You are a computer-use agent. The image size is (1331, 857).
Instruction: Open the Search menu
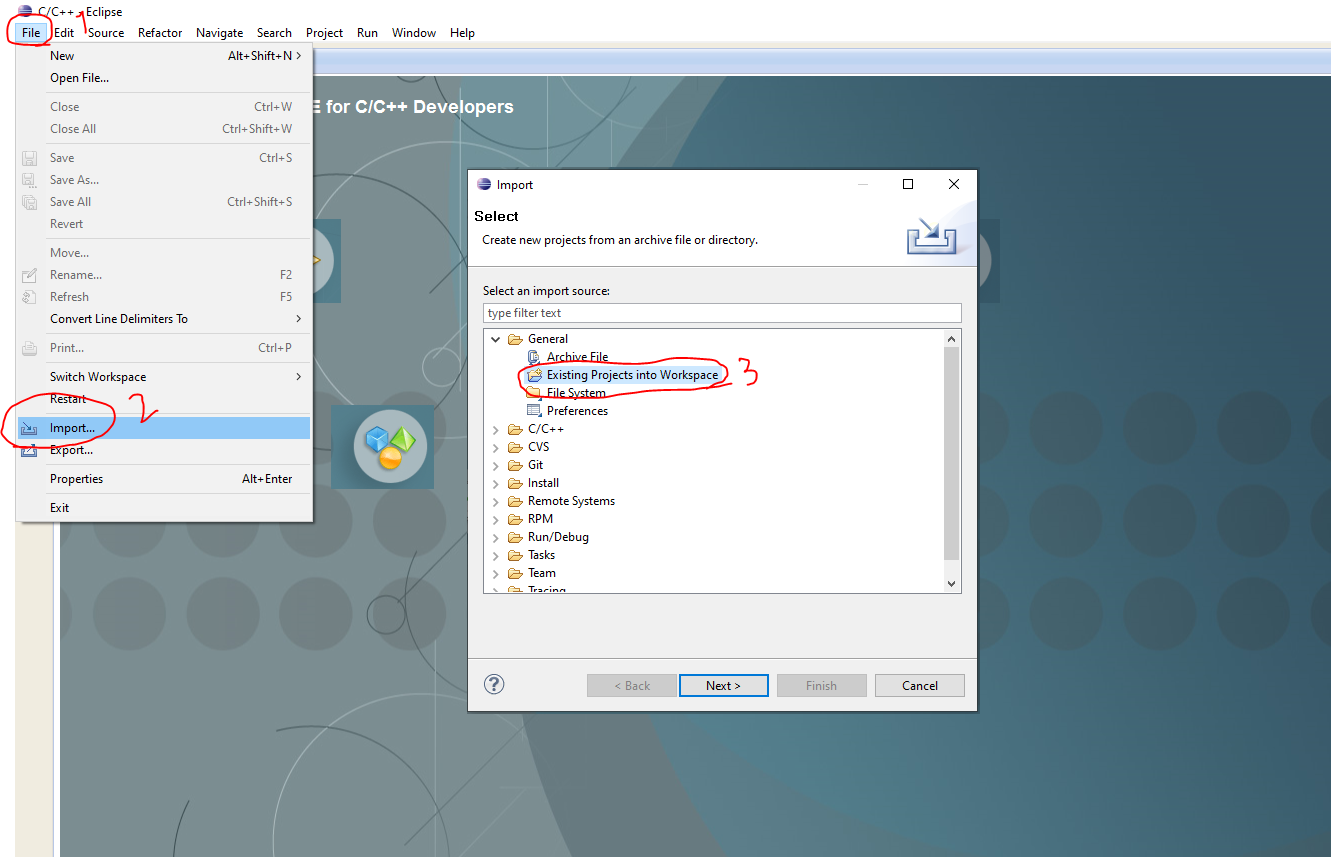click(274, 33)
